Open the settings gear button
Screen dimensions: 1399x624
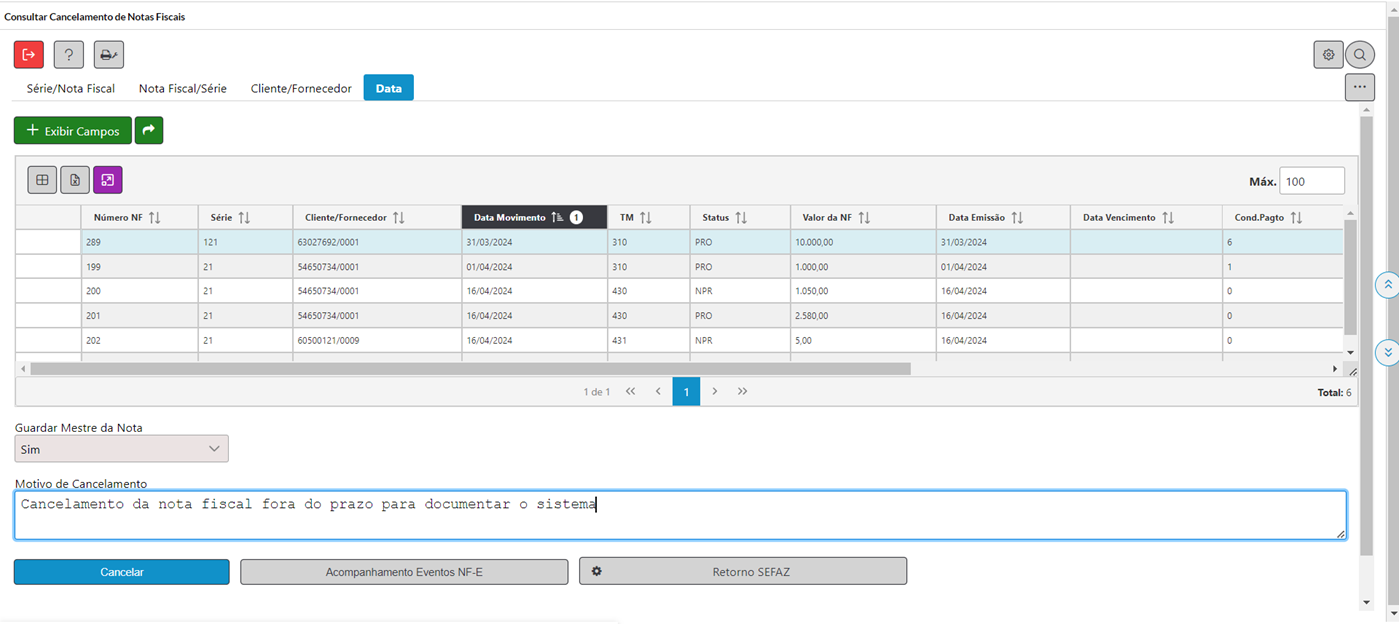(1328, 55)
